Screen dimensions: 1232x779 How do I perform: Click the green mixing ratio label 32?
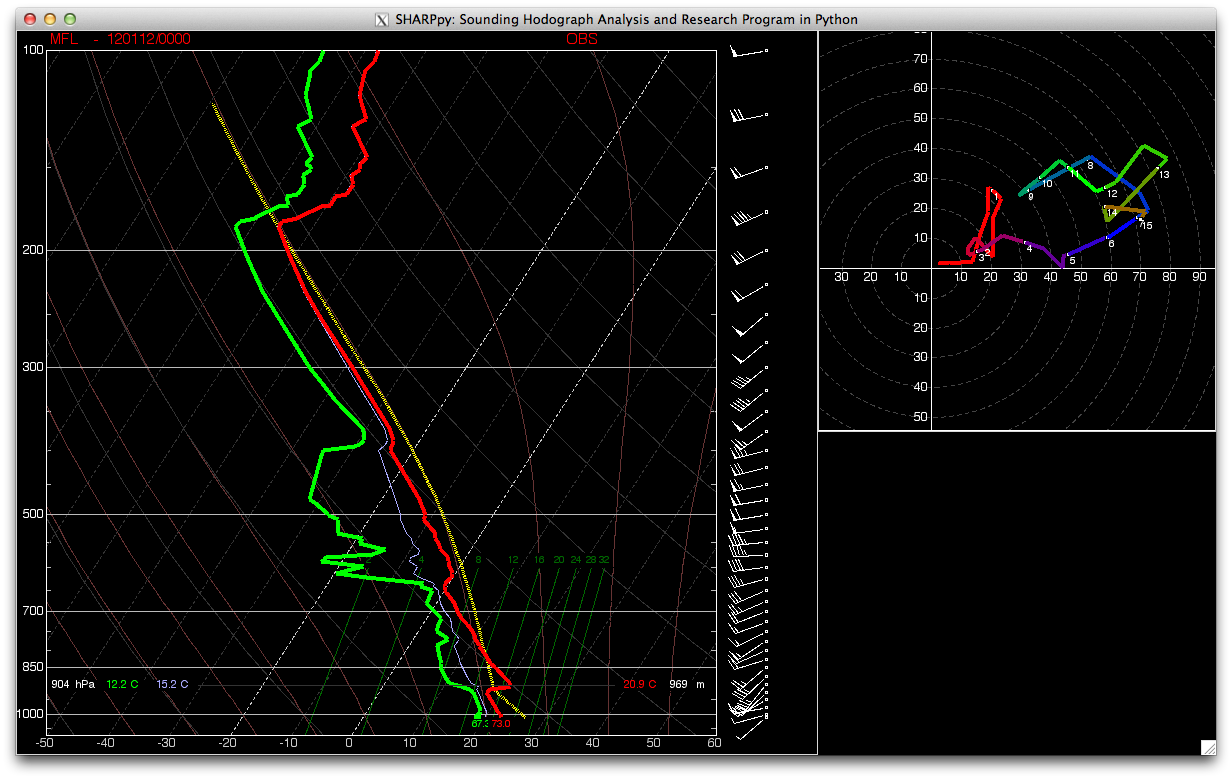[x=604, y=560]
